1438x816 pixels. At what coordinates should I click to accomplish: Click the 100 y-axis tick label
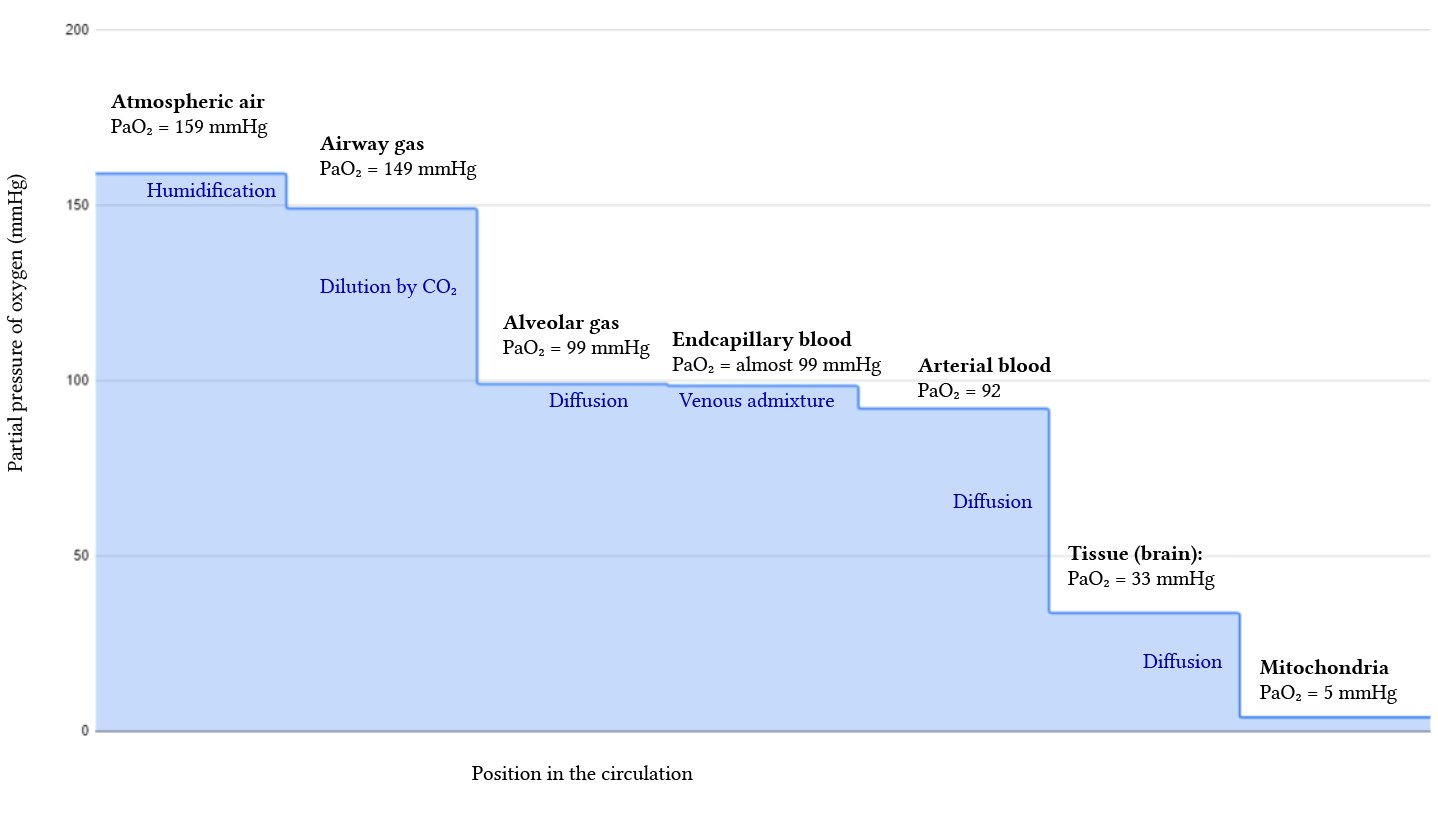(x=78, y=381)
